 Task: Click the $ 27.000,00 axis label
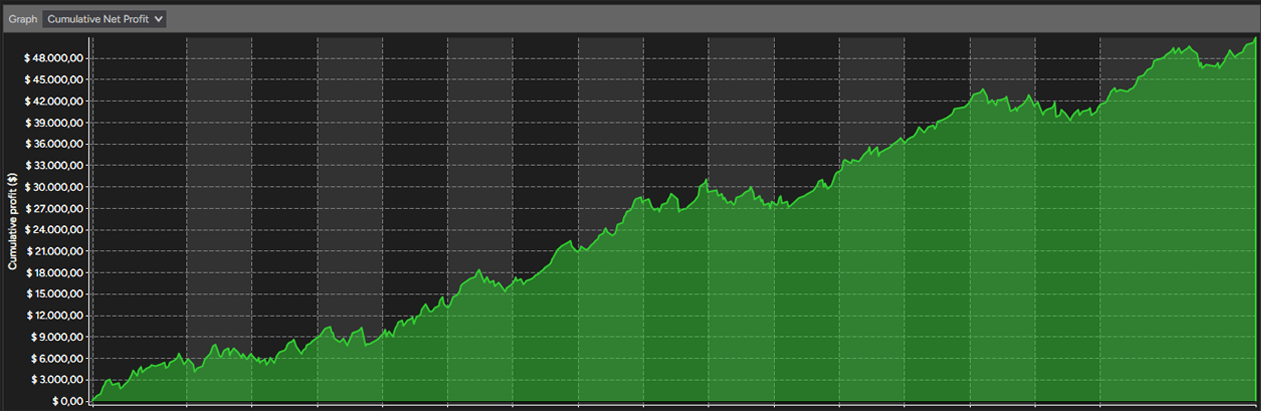click(56, 208)
